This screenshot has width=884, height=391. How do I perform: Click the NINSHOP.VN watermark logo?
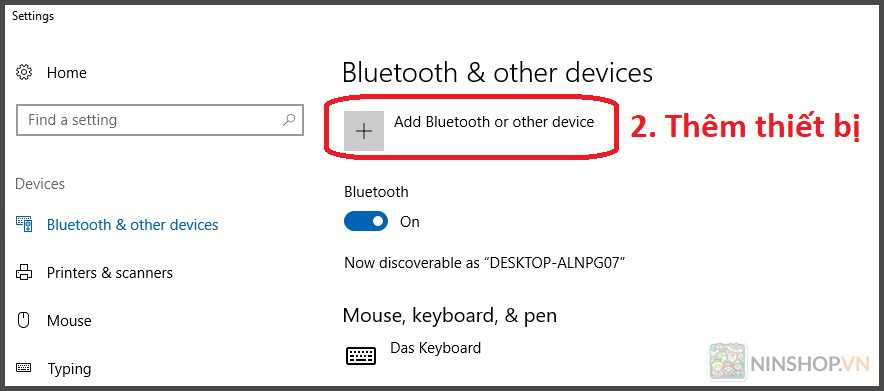(x=790, y=364)
